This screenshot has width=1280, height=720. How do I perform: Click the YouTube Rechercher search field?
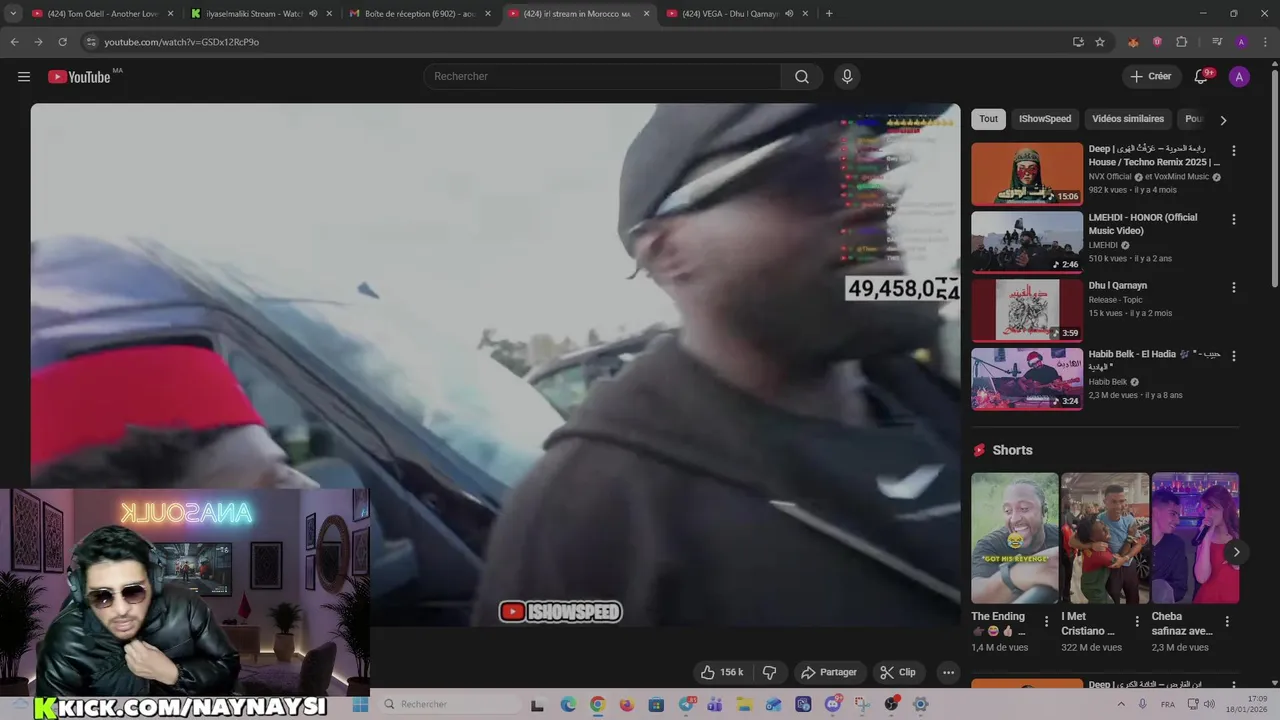click(602, 77)
